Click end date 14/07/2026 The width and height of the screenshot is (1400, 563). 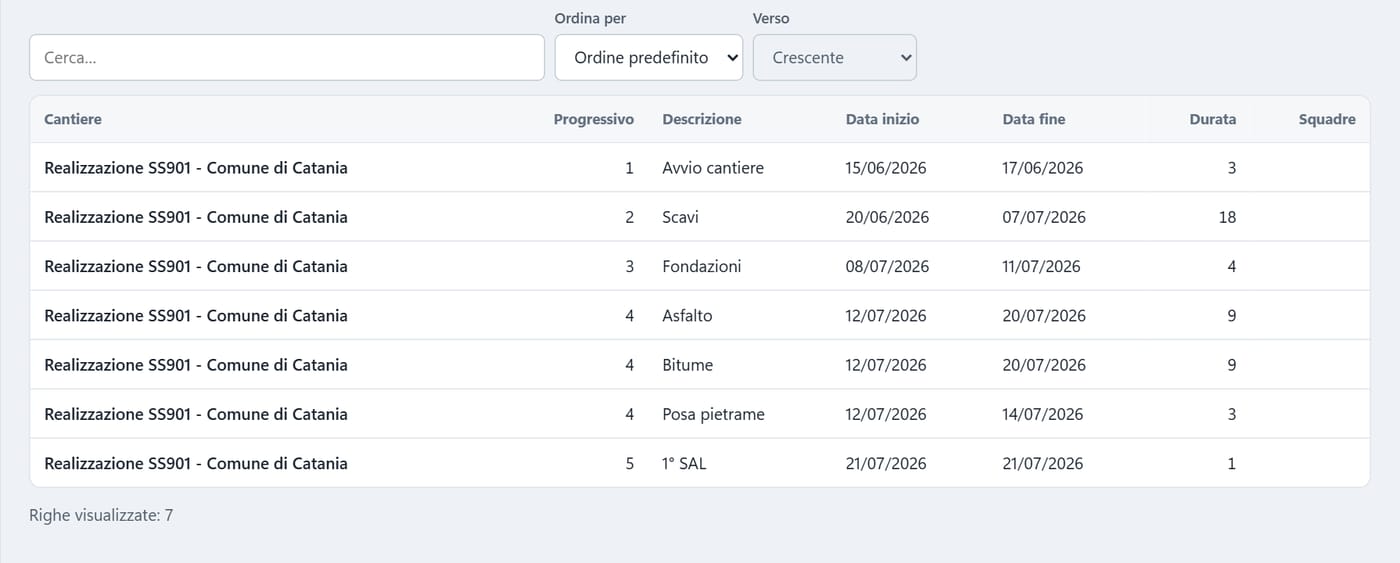pyautogui.click(x=1043, y=414)
